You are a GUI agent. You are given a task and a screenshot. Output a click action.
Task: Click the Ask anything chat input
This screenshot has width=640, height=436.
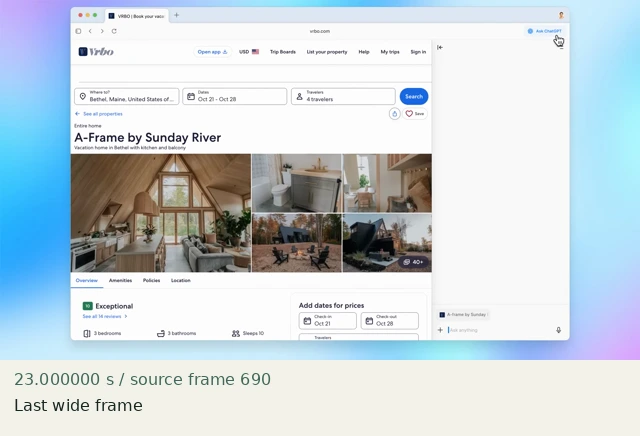pyautogui.click(x=500, y=330)
